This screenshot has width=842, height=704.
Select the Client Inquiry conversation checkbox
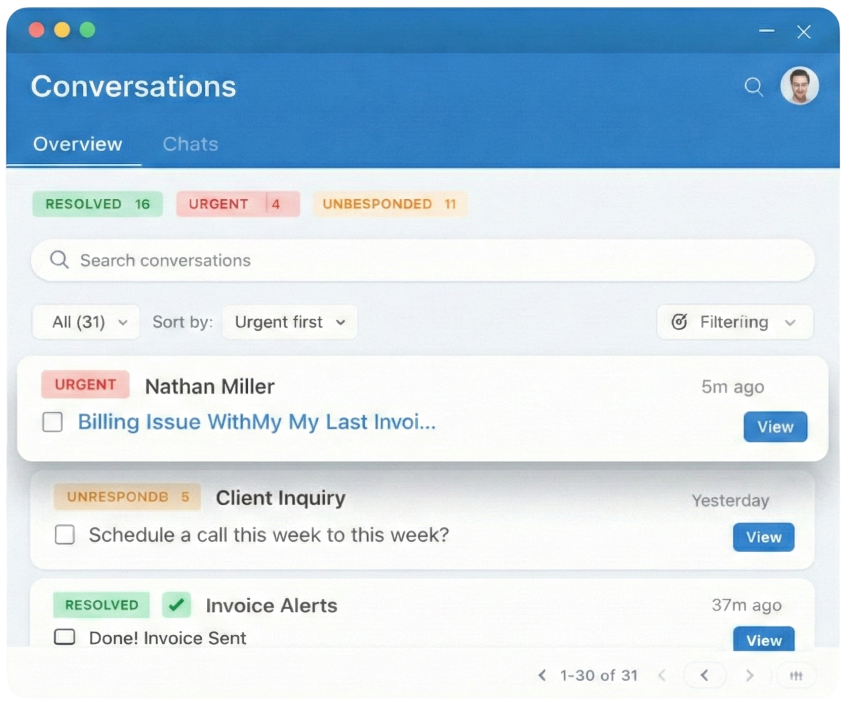[65, 535]
